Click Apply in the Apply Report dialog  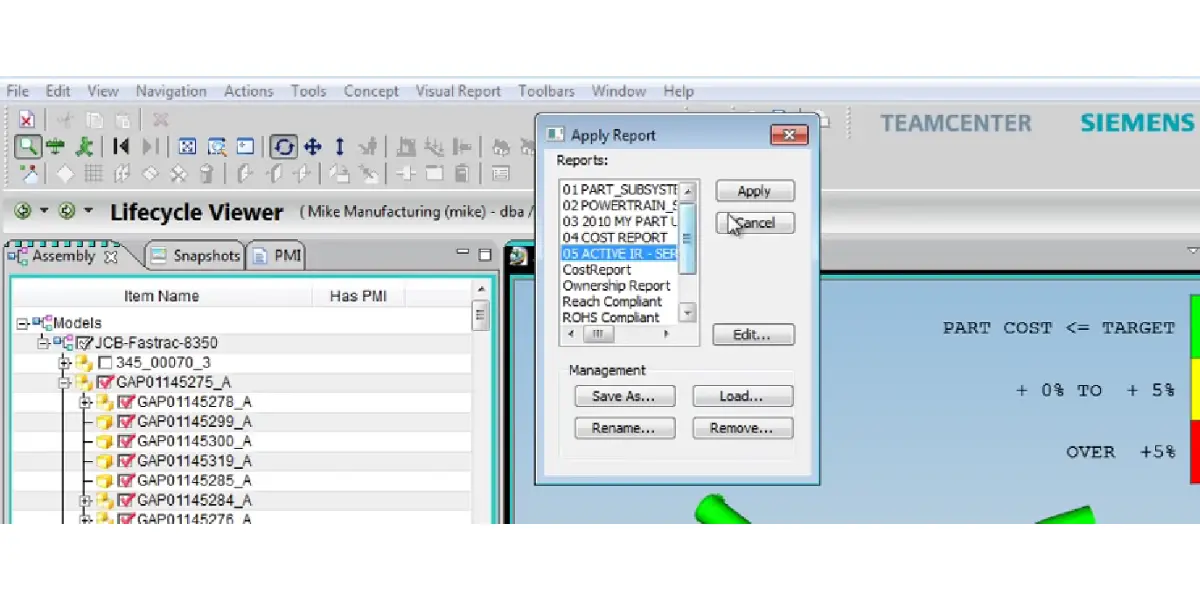[x=754, y=191]
